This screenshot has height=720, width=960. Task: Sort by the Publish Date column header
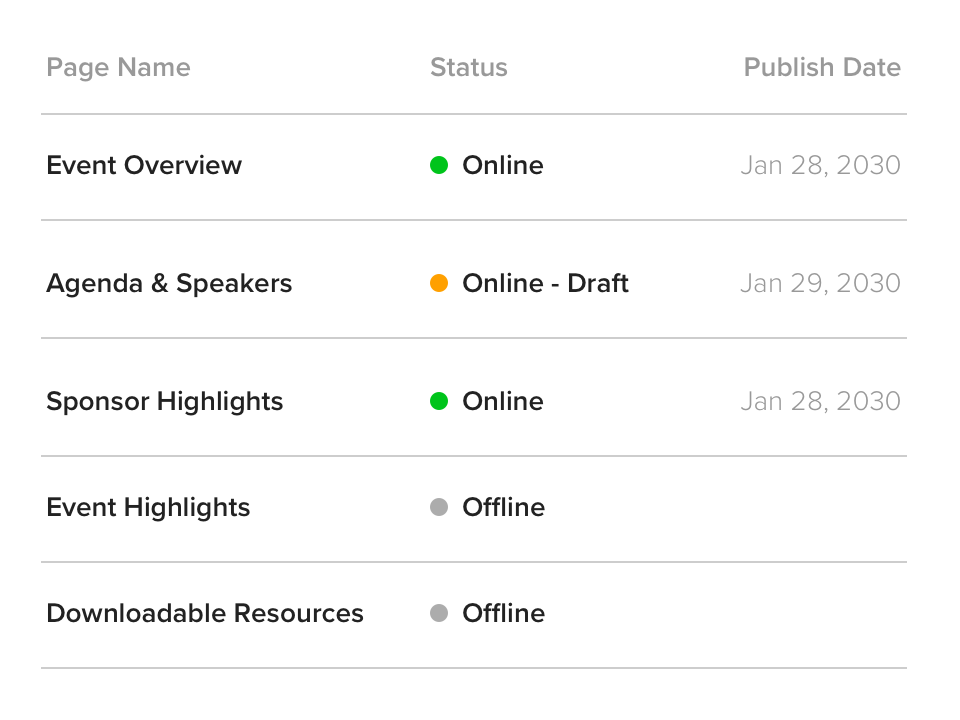coord(821,67)
